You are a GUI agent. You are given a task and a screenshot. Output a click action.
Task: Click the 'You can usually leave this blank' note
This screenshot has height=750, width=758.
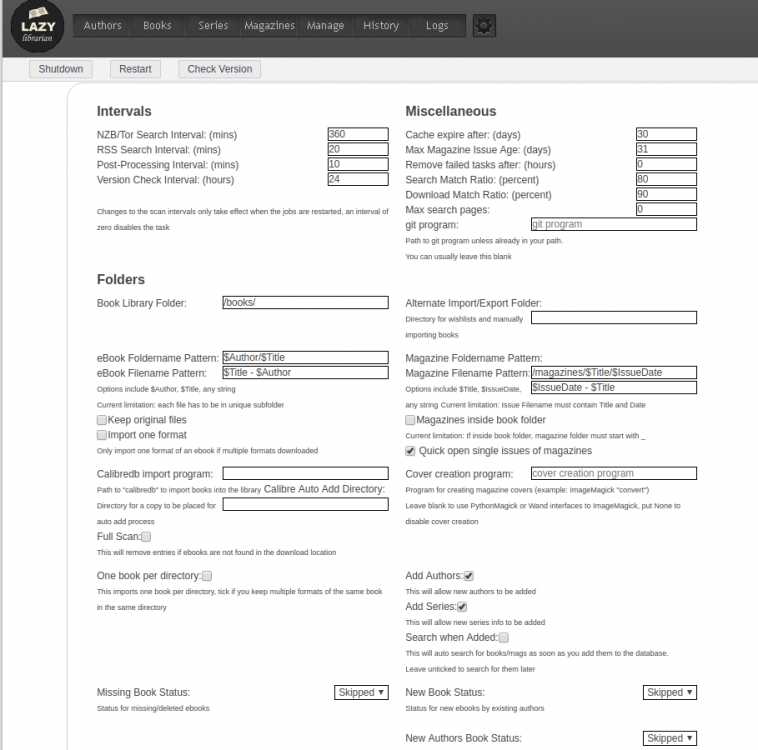[458, 256]
